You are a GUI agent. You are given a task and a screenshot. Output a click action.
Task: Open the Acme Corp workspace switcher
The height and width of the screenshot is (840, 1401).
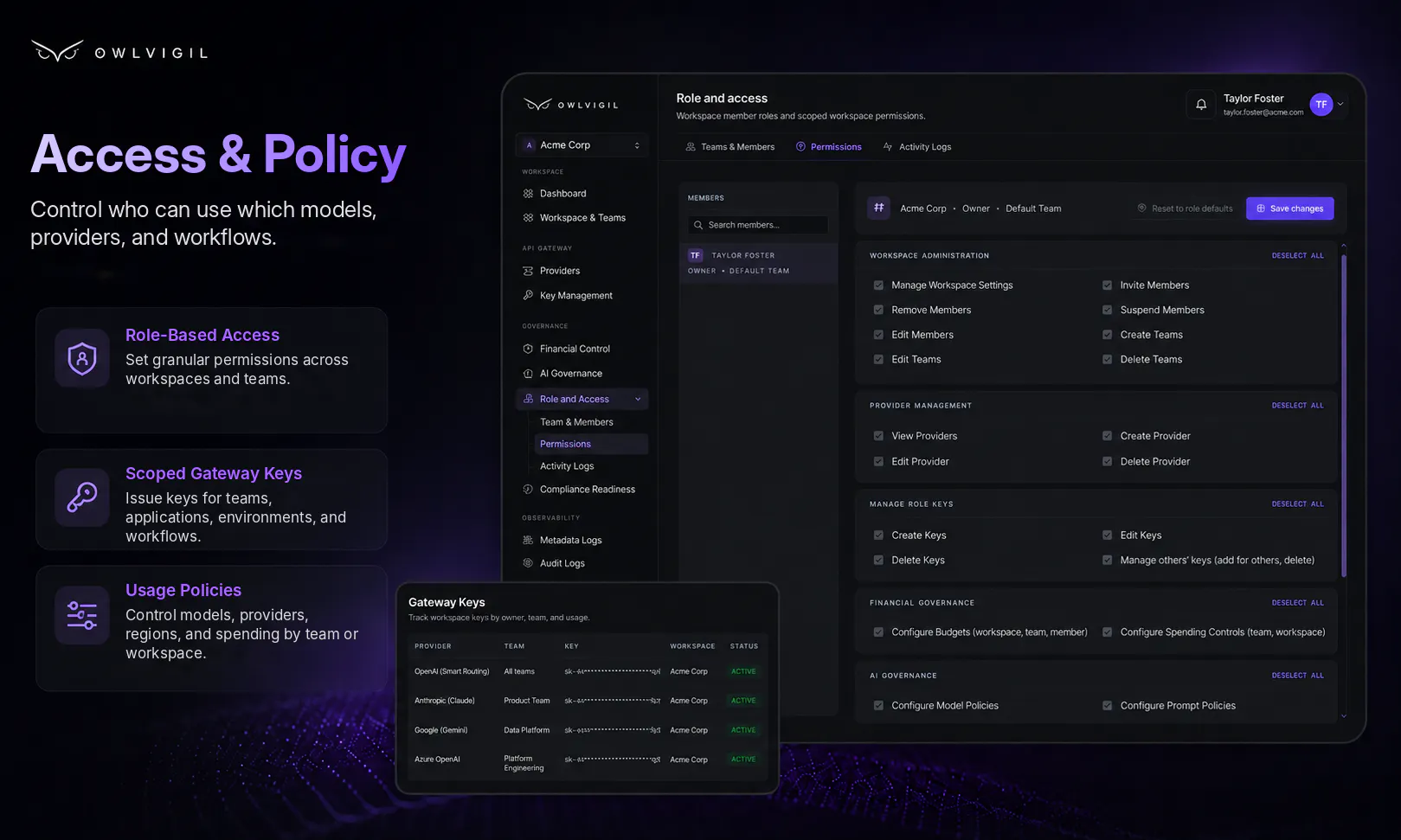(x=582, y=145)
